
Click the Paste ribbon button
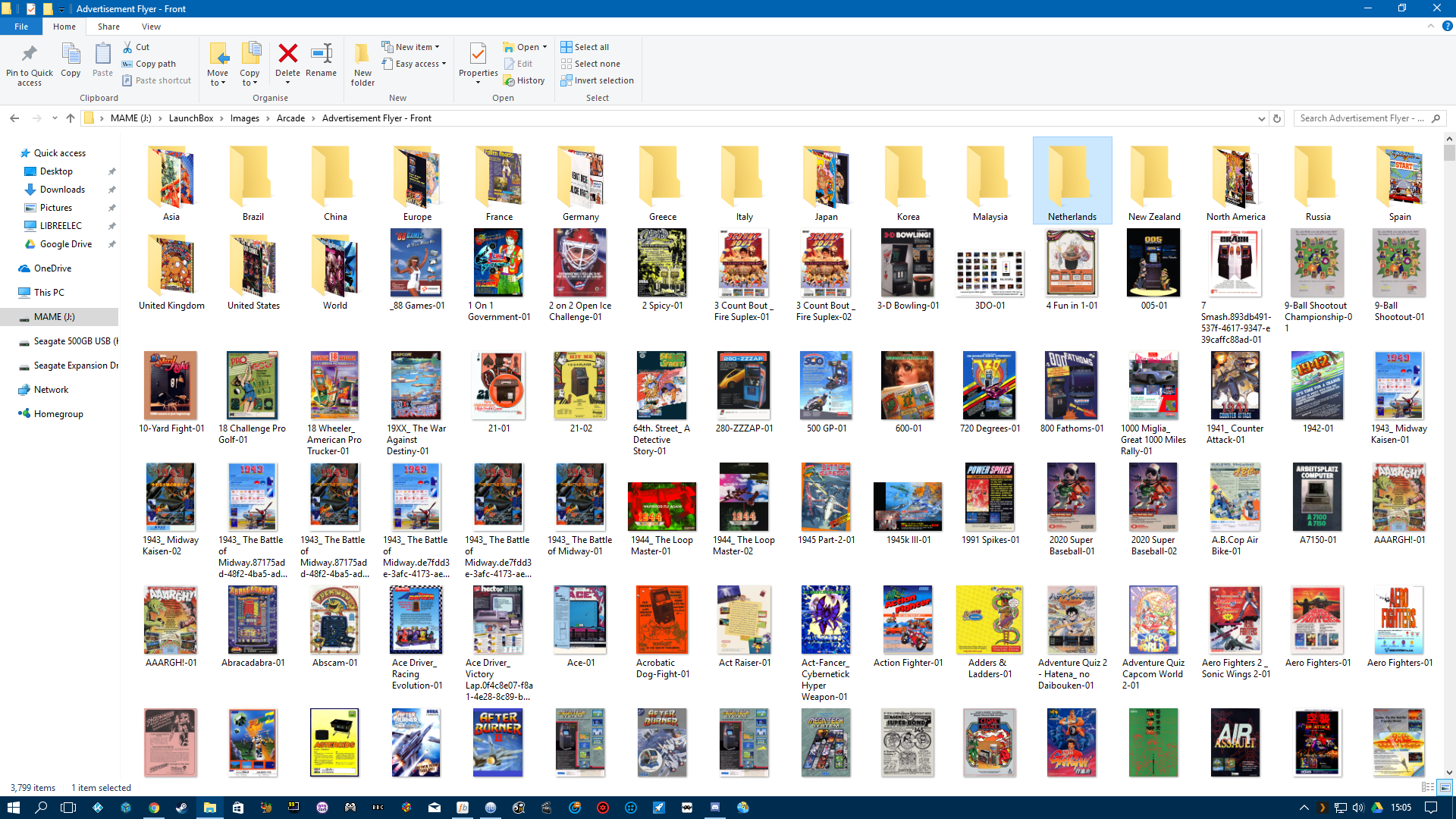point(102,60)
